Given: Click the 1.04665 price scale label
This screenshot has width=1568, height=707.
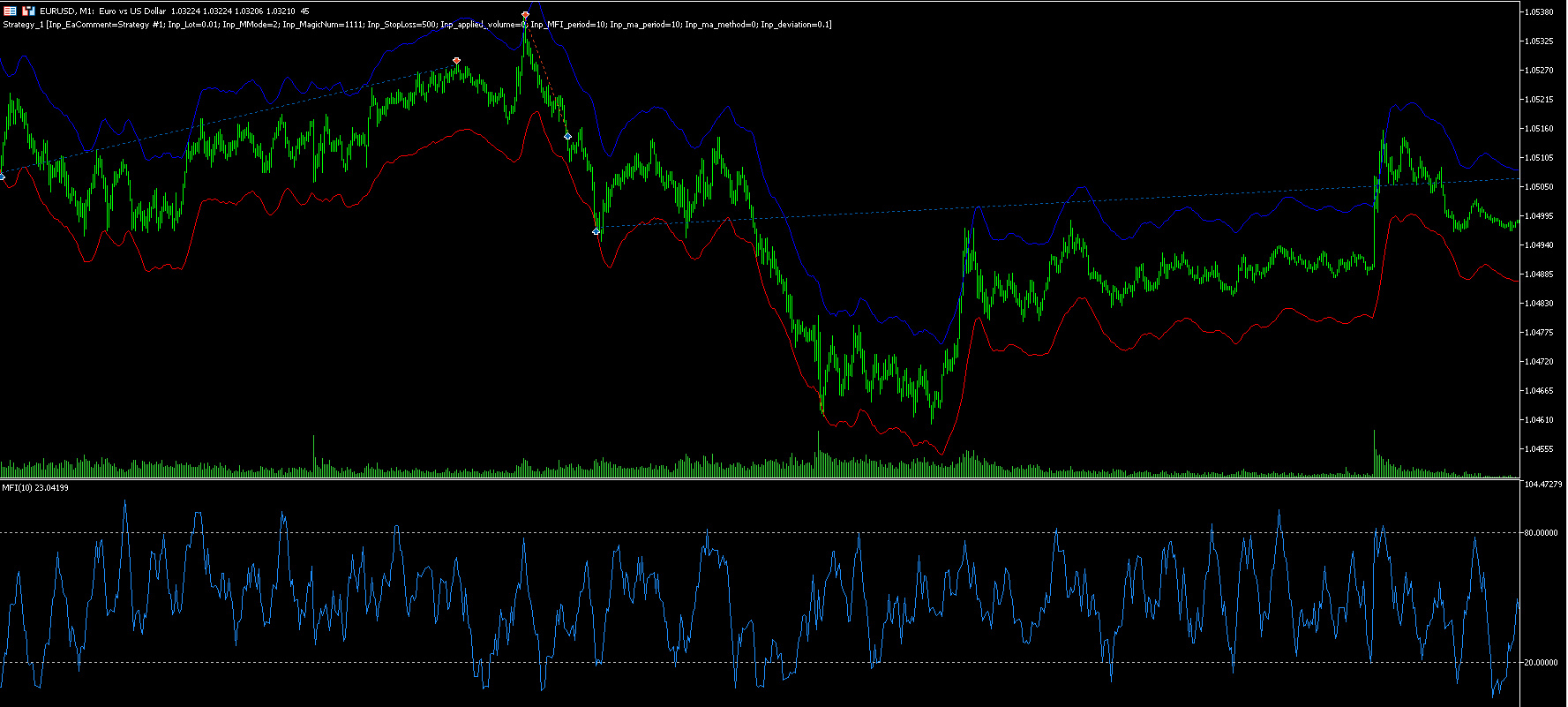Looking at the screenshot, I should click(x=1539, y=391).
